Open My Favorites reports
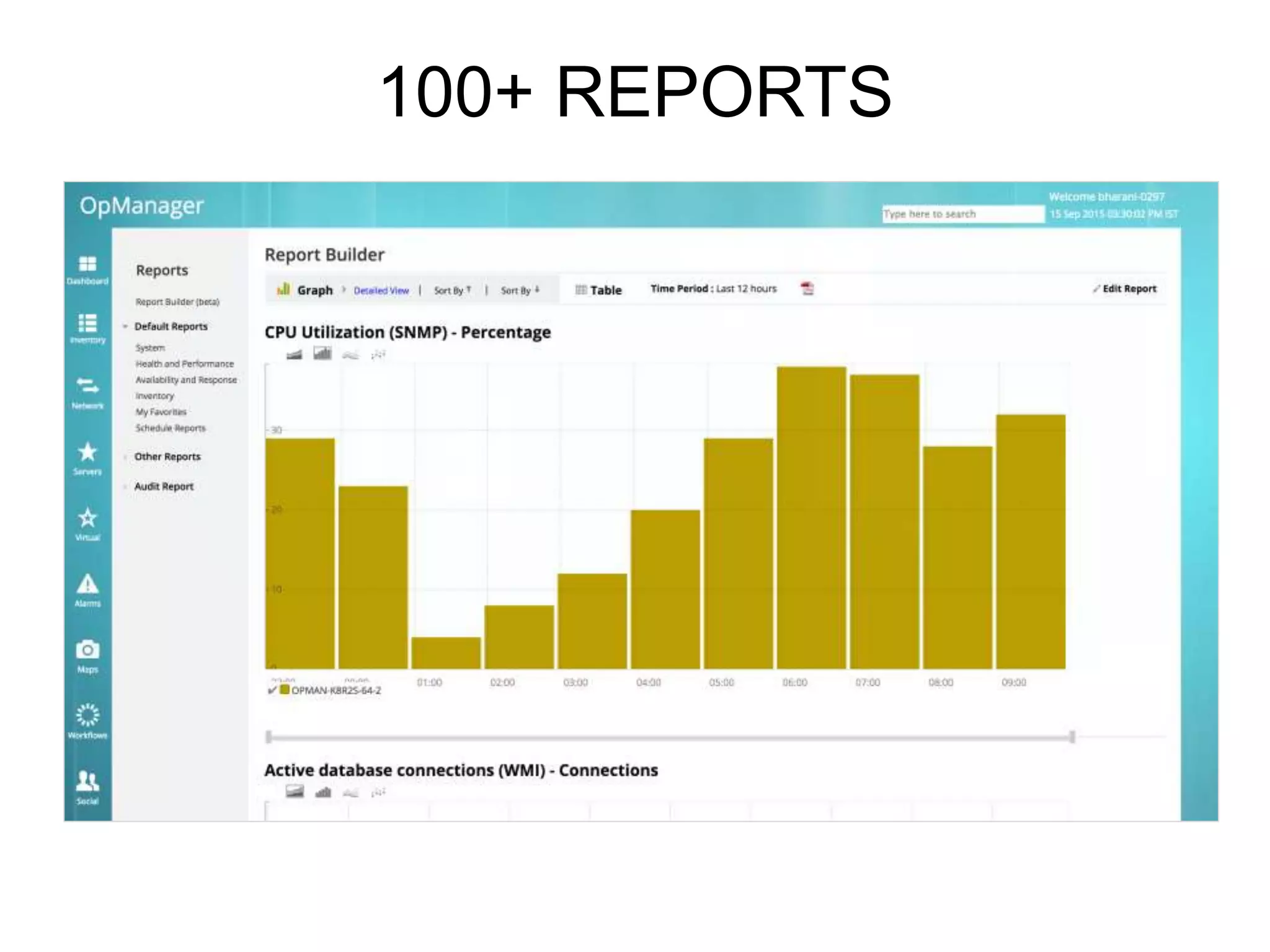 [x=161, y=412]
